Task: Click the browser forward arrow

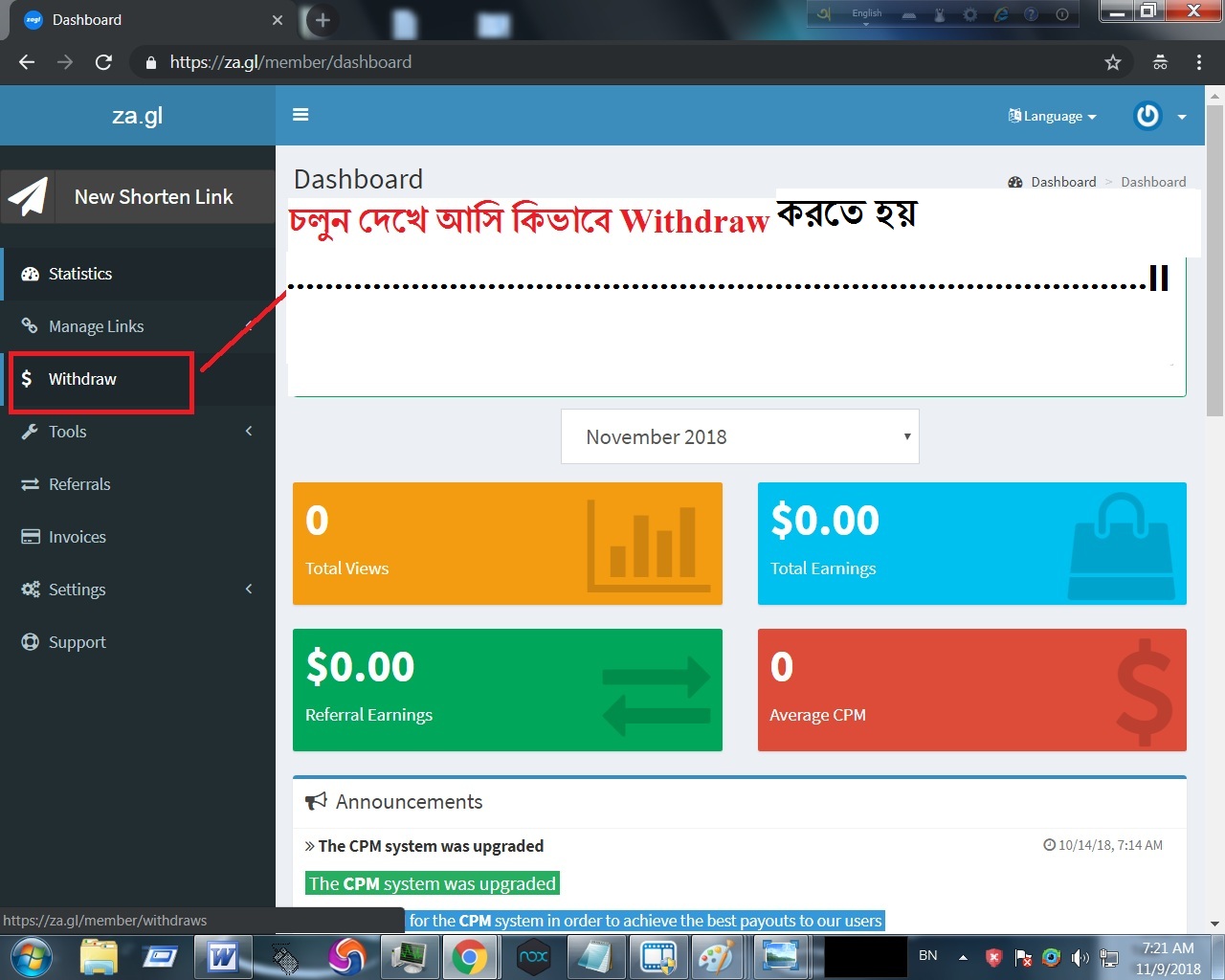Action: [x=65, y=62]
